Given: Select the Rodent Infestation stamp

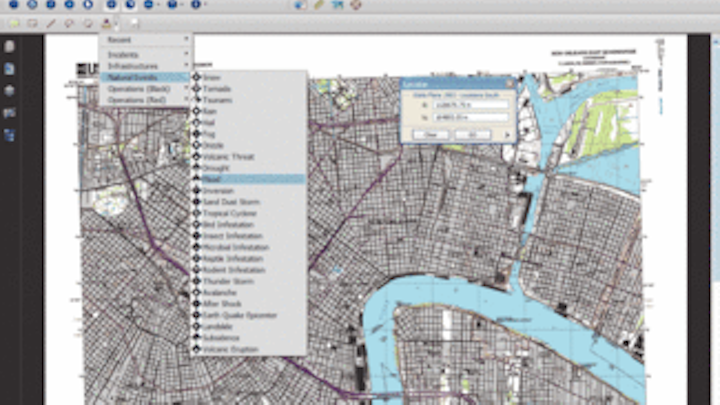Looking at the screenshot, I should coord(248,270).
